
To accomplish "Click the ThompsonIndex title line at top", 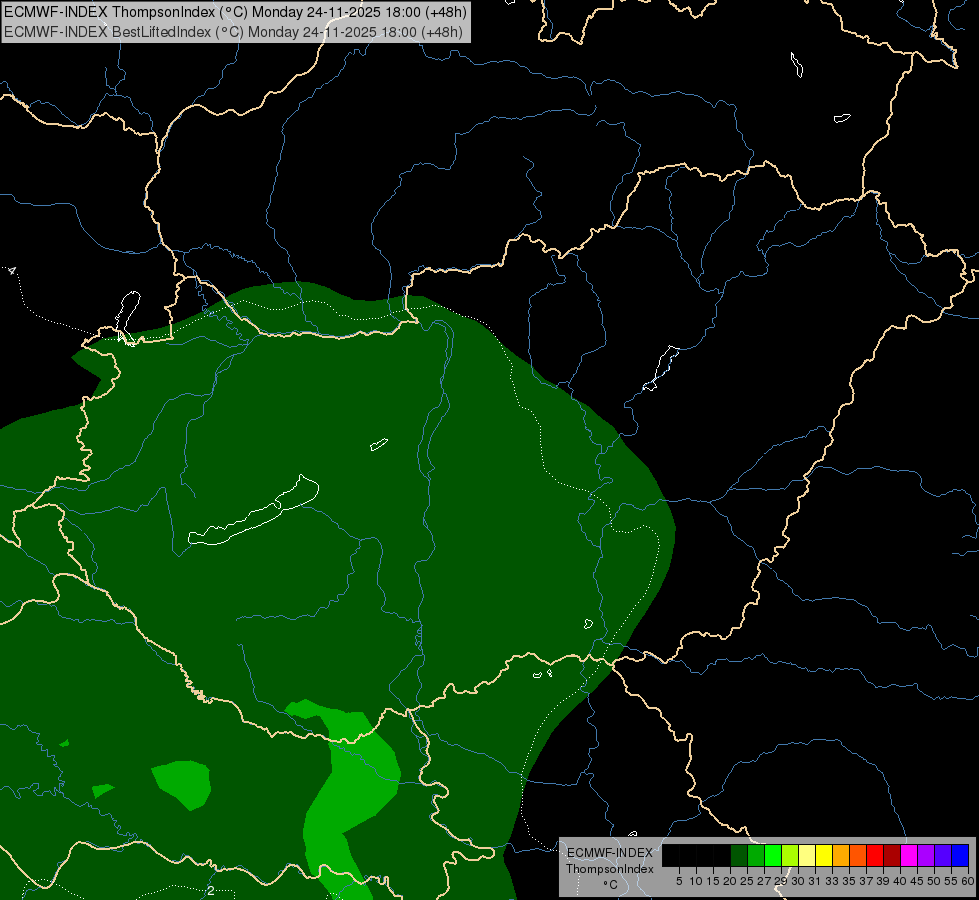I will (235, 12).
